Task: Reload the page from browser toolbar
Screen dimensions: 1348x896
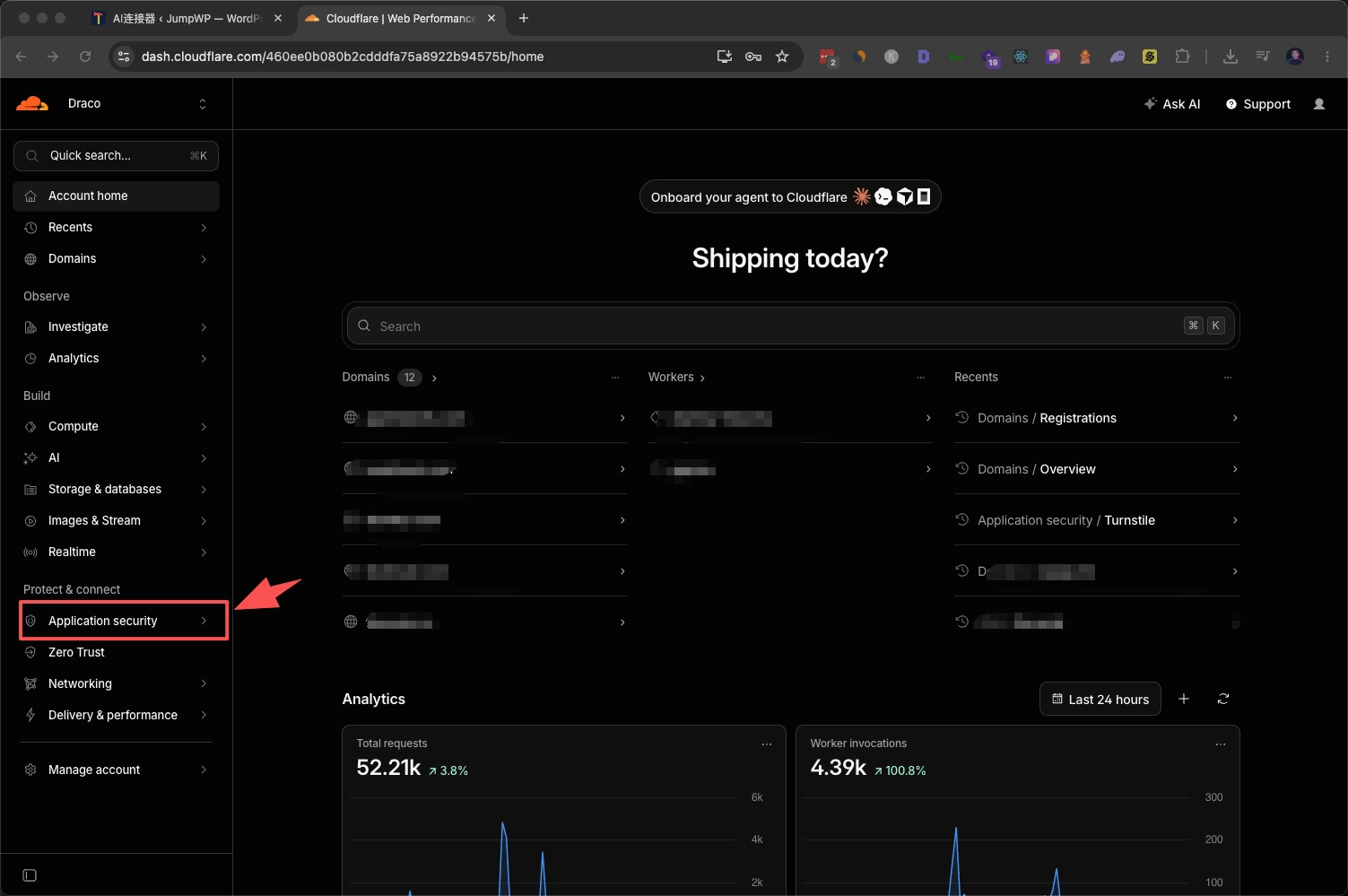Action: [x=85, y=57]
